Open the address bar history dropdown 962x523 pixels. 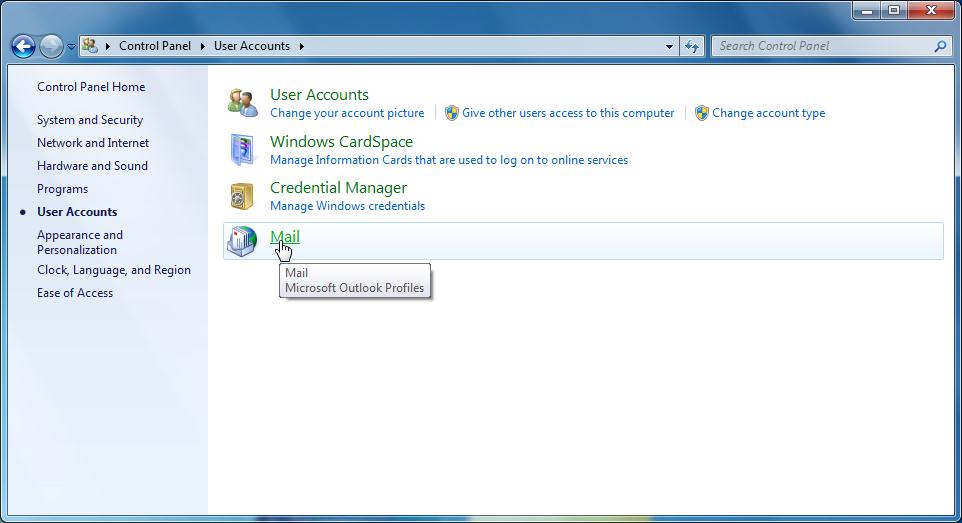click(x=669, y=47)
